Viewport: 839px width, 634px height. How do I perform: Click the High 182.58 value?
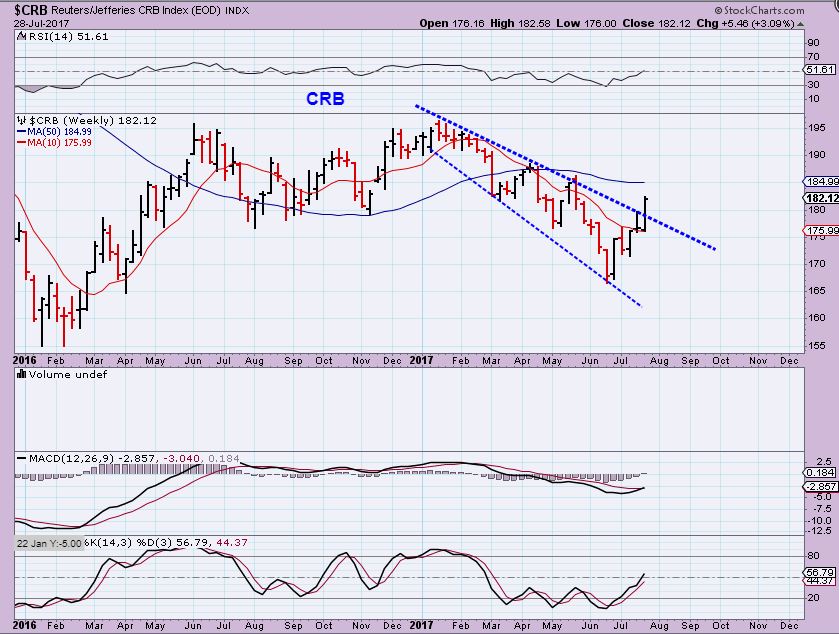click(521, 24)
